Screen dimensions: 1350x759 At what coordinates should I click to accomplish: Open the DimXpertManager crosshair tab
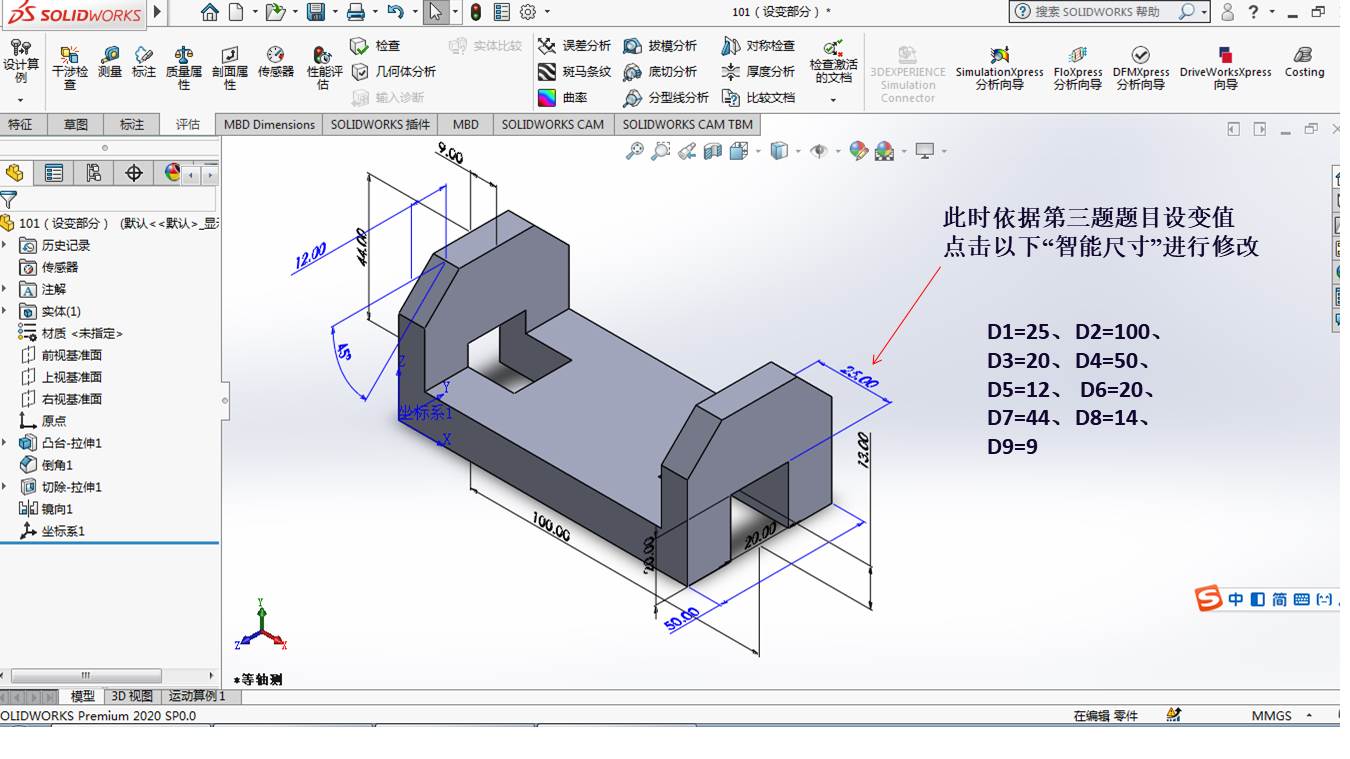coord(134,173)
